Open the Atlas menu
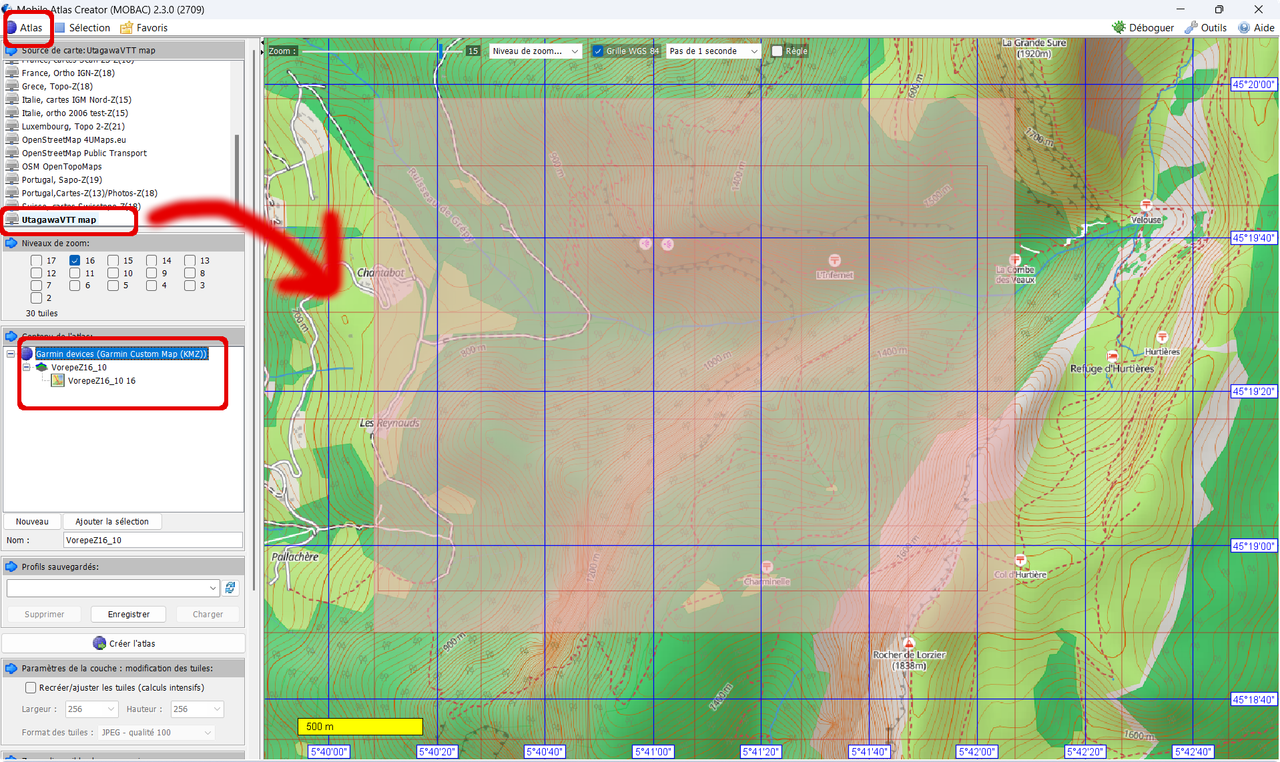This screenshot has width=1280, height=762. coord(24,28)
